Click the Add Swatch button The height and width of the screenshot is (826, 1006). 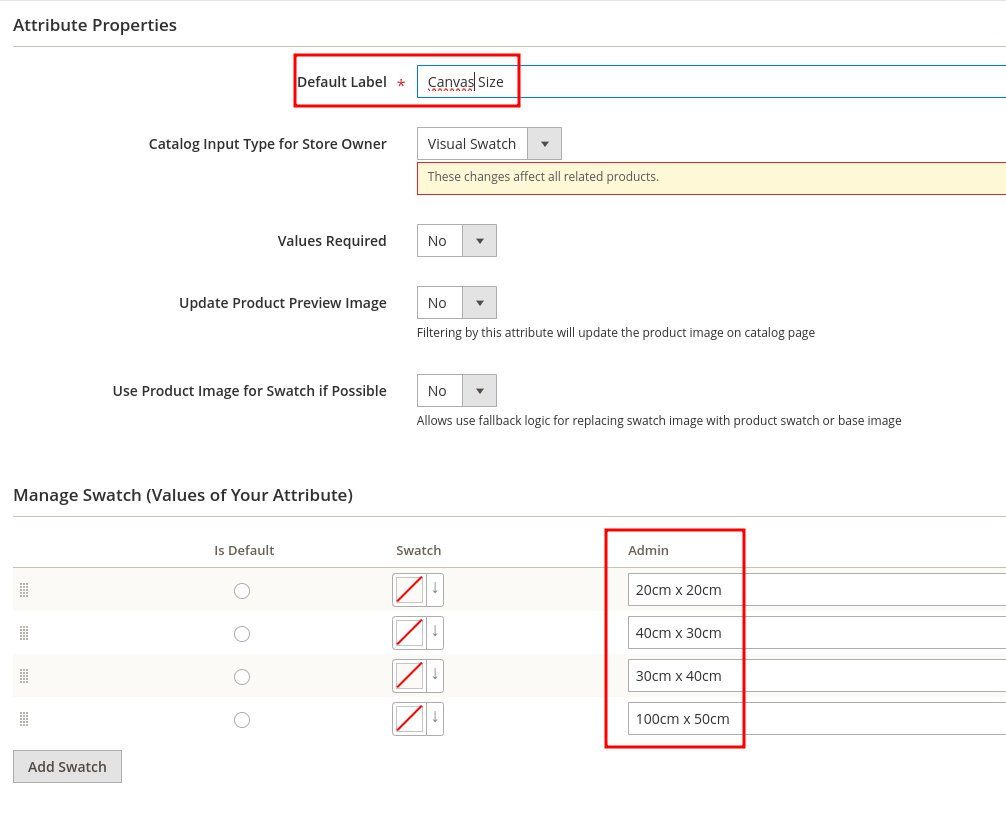[x=67, y=767]
